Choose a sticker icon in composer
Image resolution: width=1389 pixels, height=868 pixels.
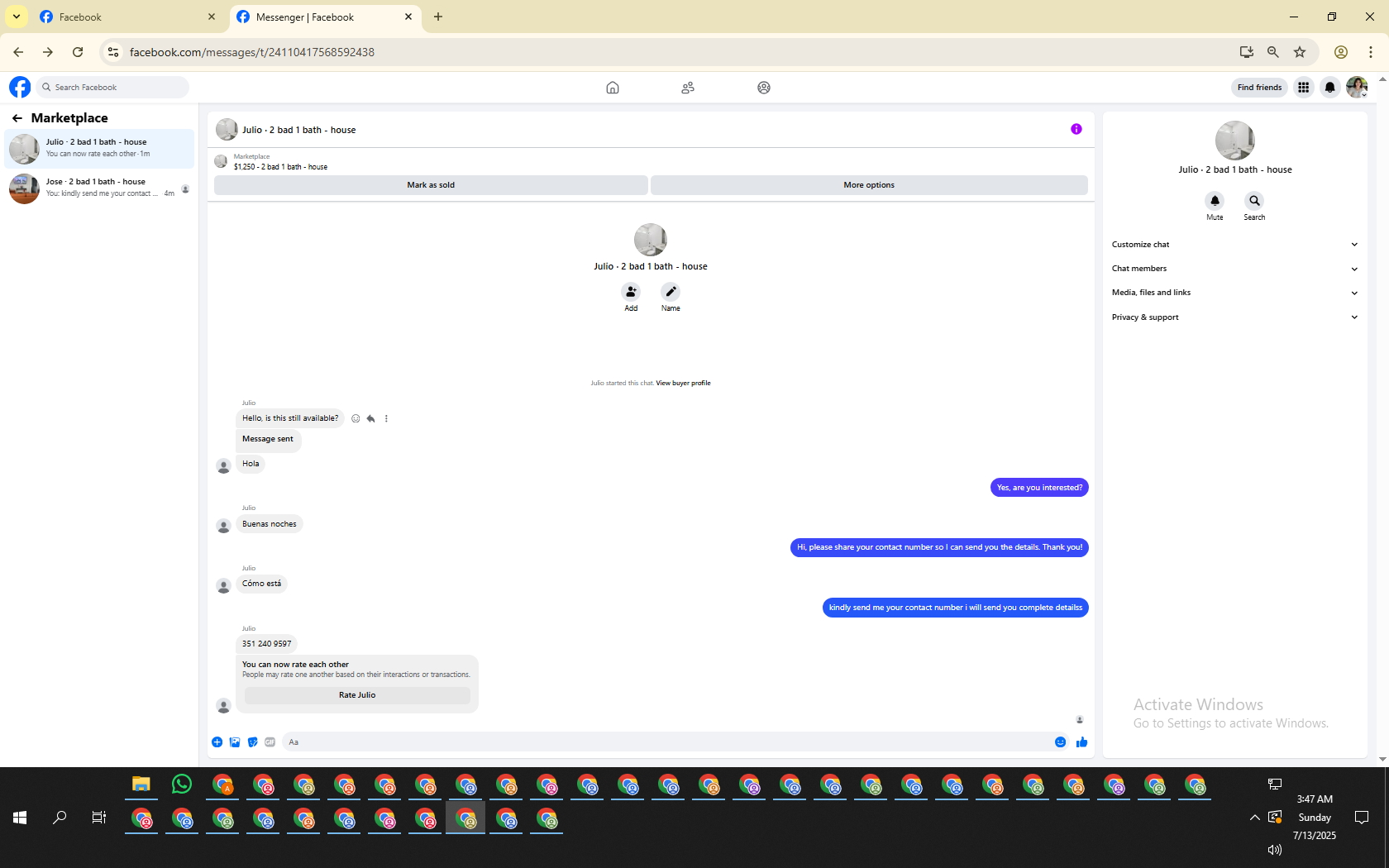point(252,742)
